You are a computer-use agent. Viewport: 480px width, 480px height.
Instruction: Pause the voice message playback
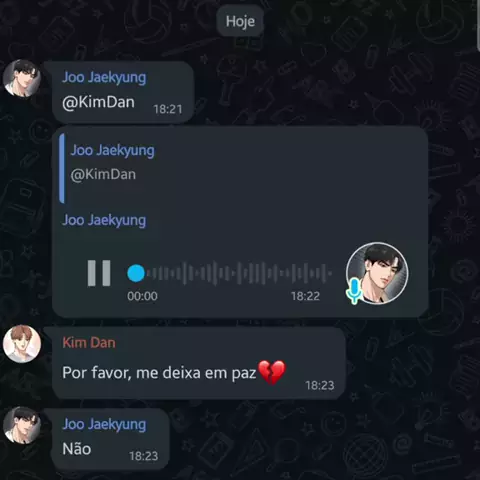(x=99, y=273)
